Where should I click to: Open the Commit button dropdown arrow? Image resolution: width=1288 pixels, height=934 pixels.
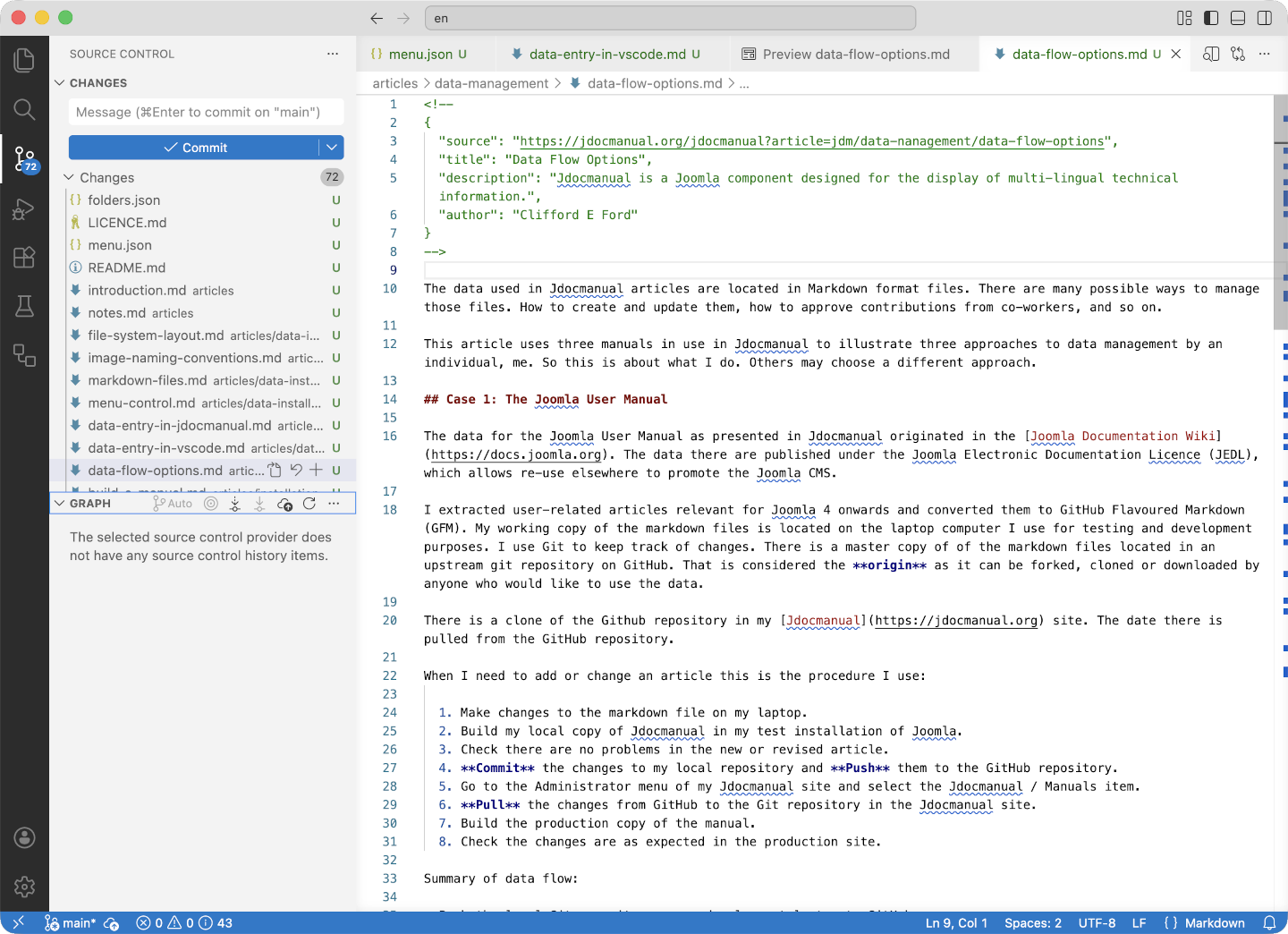pyautogui.click(x=332, y=148)
